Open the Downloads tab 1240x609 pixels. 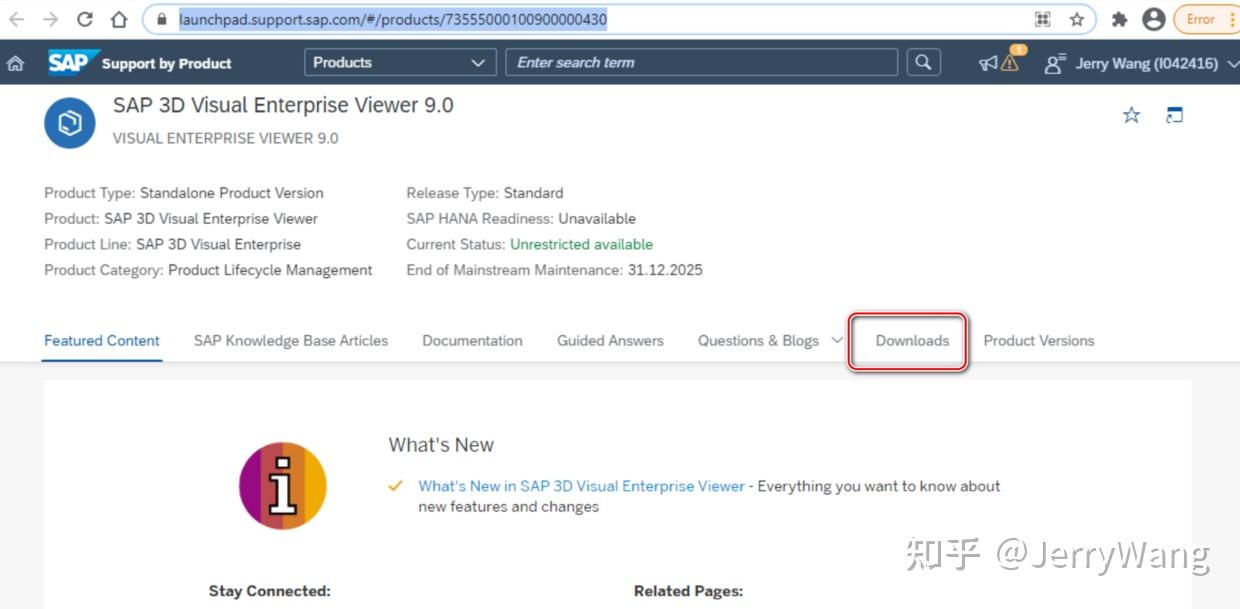pyautogui.click(x=911, y=340)
